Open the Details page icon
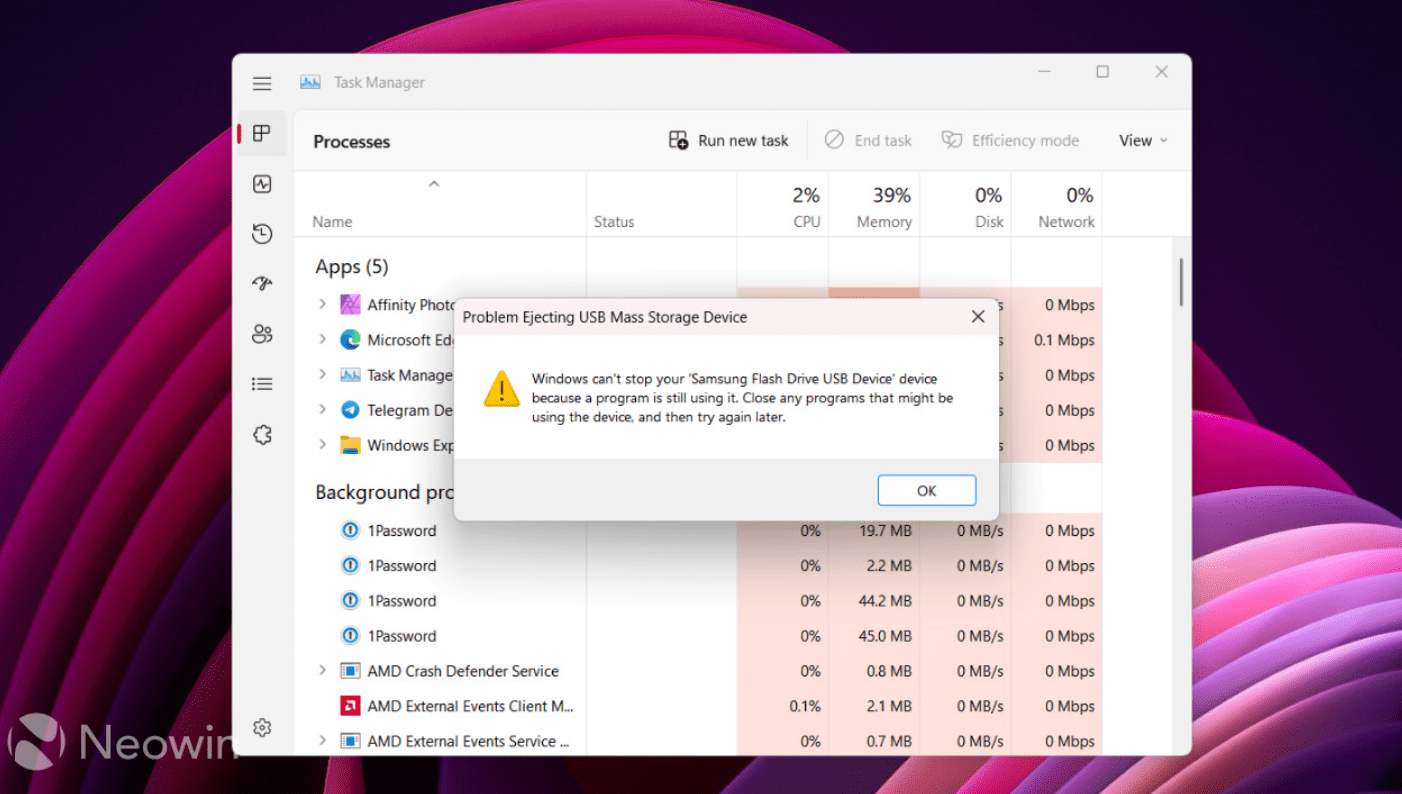The height and width of the screenshot is (794, 1402). tap(262, 383)
